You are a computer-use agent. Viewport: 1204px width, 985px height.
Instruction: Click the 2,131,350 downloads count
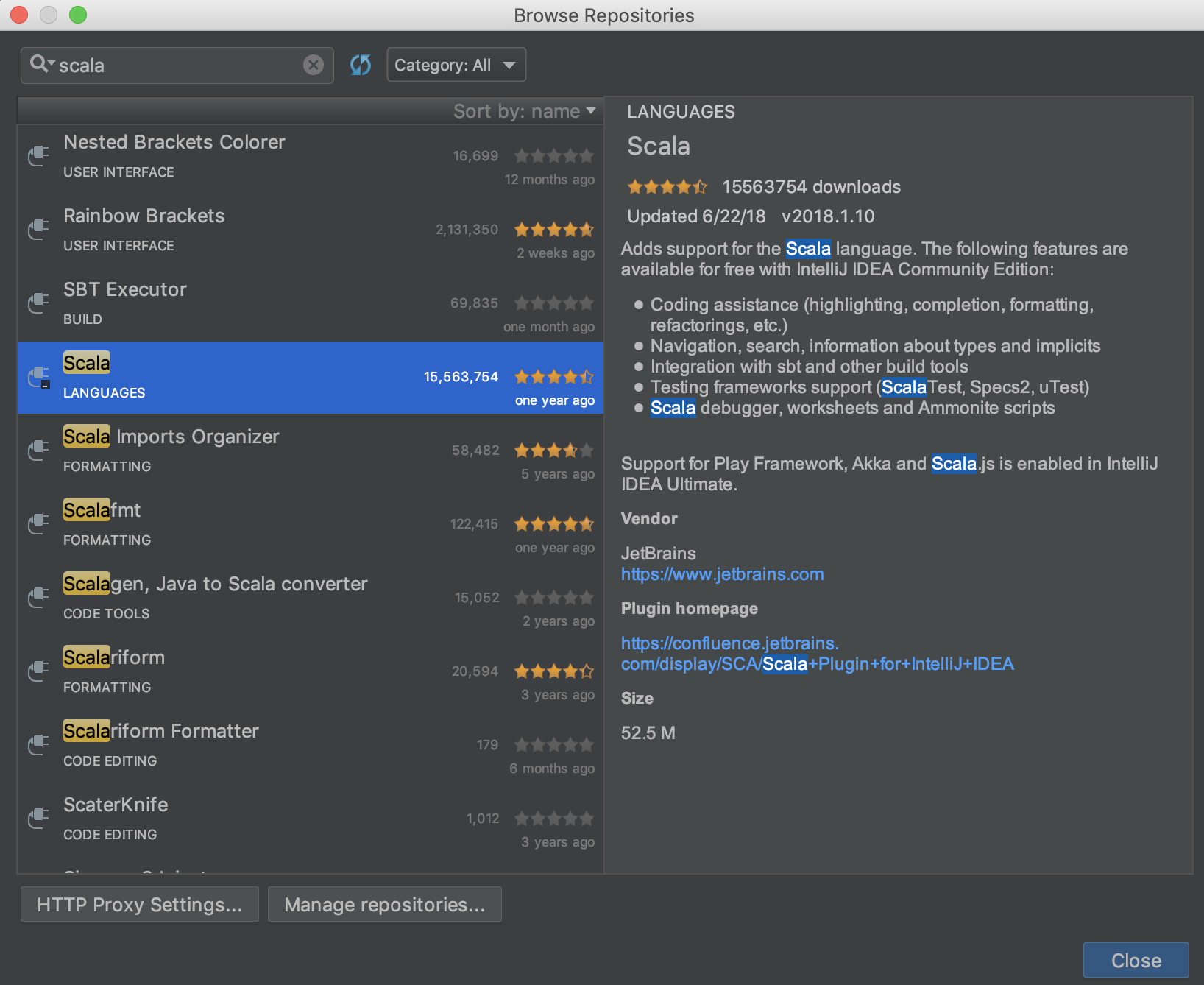(x=467, y=230)
